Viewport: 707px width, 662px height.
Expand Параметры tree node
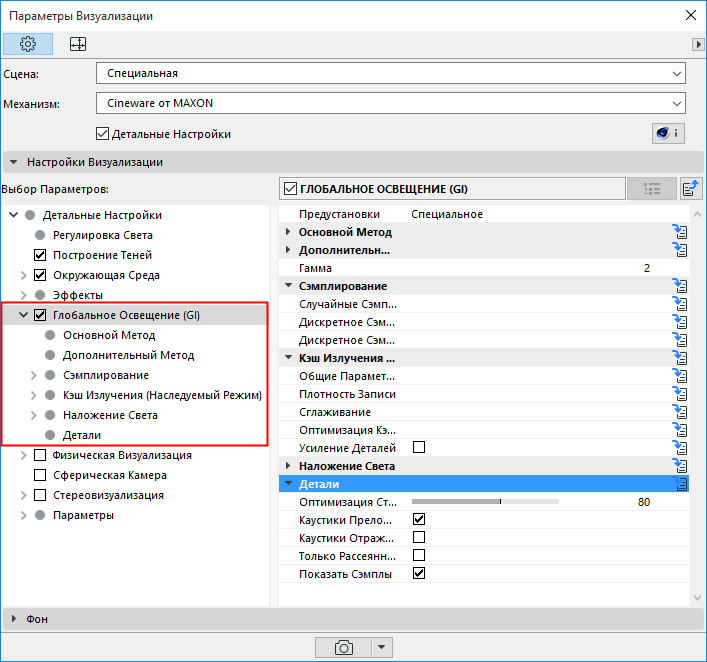point(24,515)
